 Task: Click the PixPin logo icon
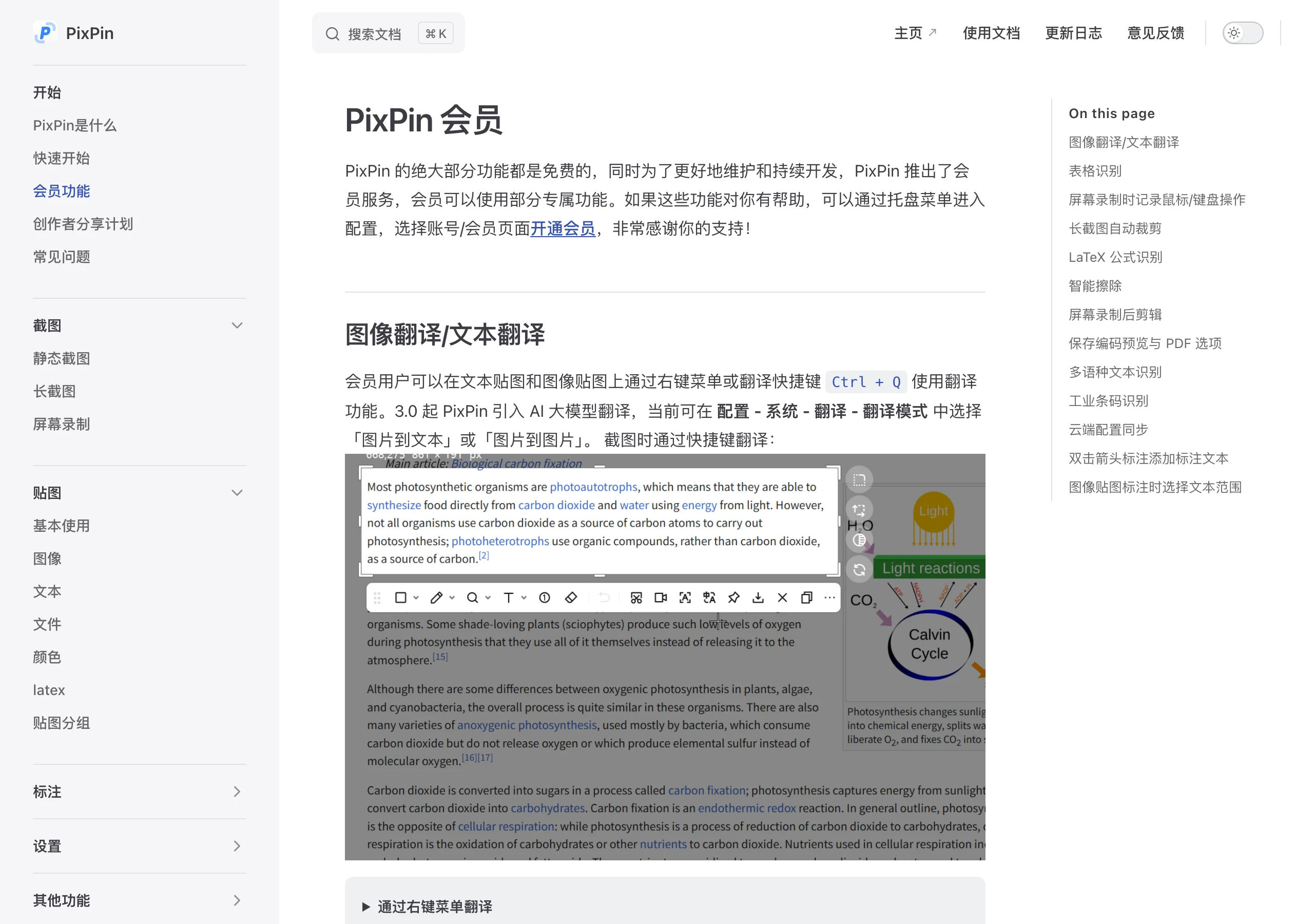[45, 33]
